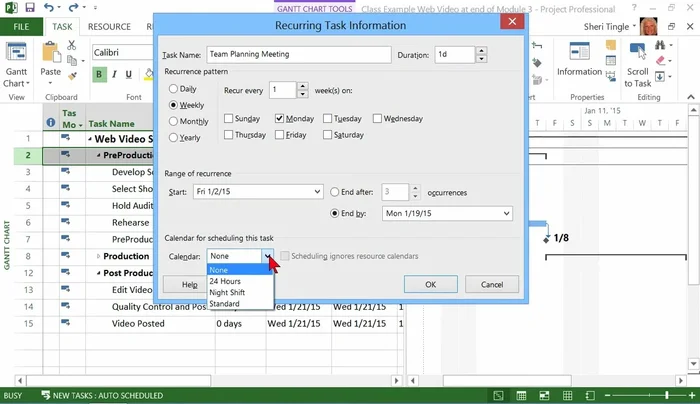This screenshot has height=404, width=700.
Task: Click the Fill down icon in Editing
Action: tap(660, 76)
